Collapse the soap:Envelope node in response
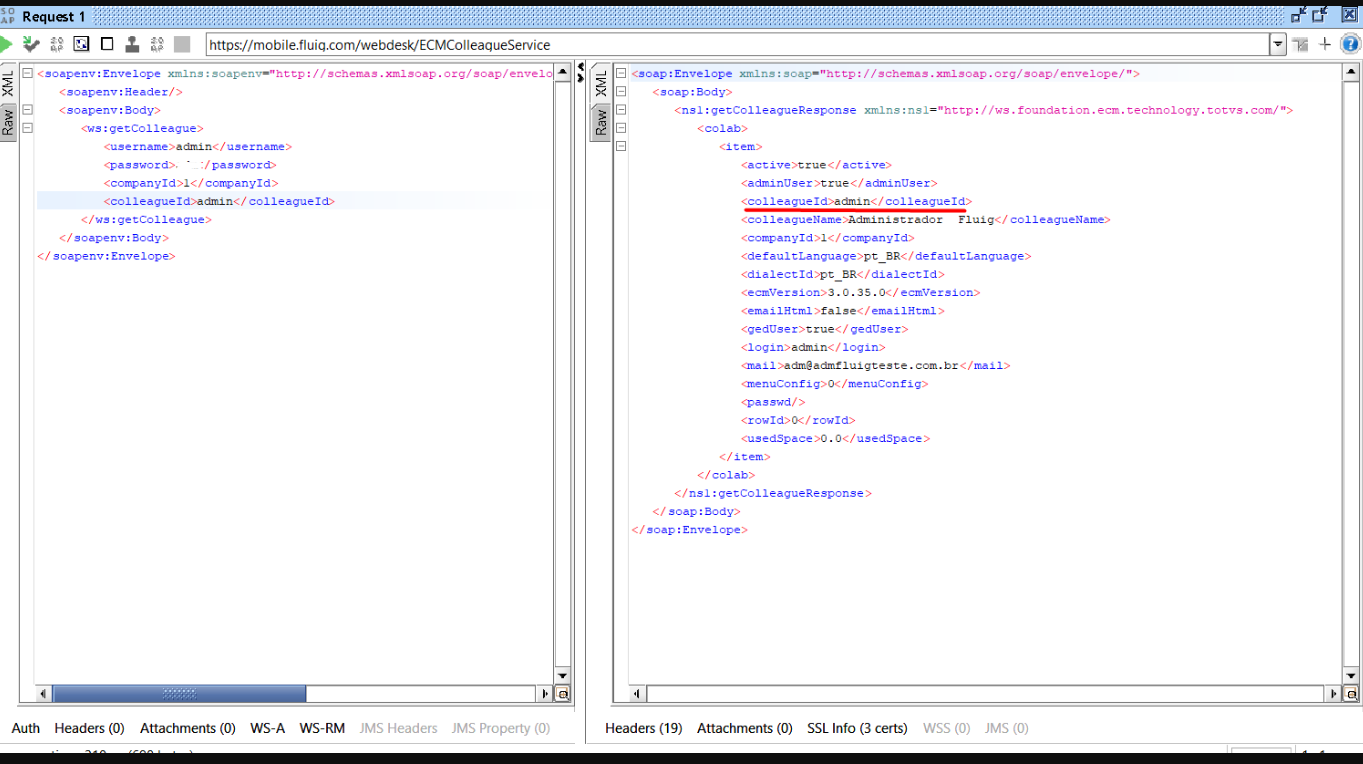This screenshot has height=764, width=1363. 621,74
